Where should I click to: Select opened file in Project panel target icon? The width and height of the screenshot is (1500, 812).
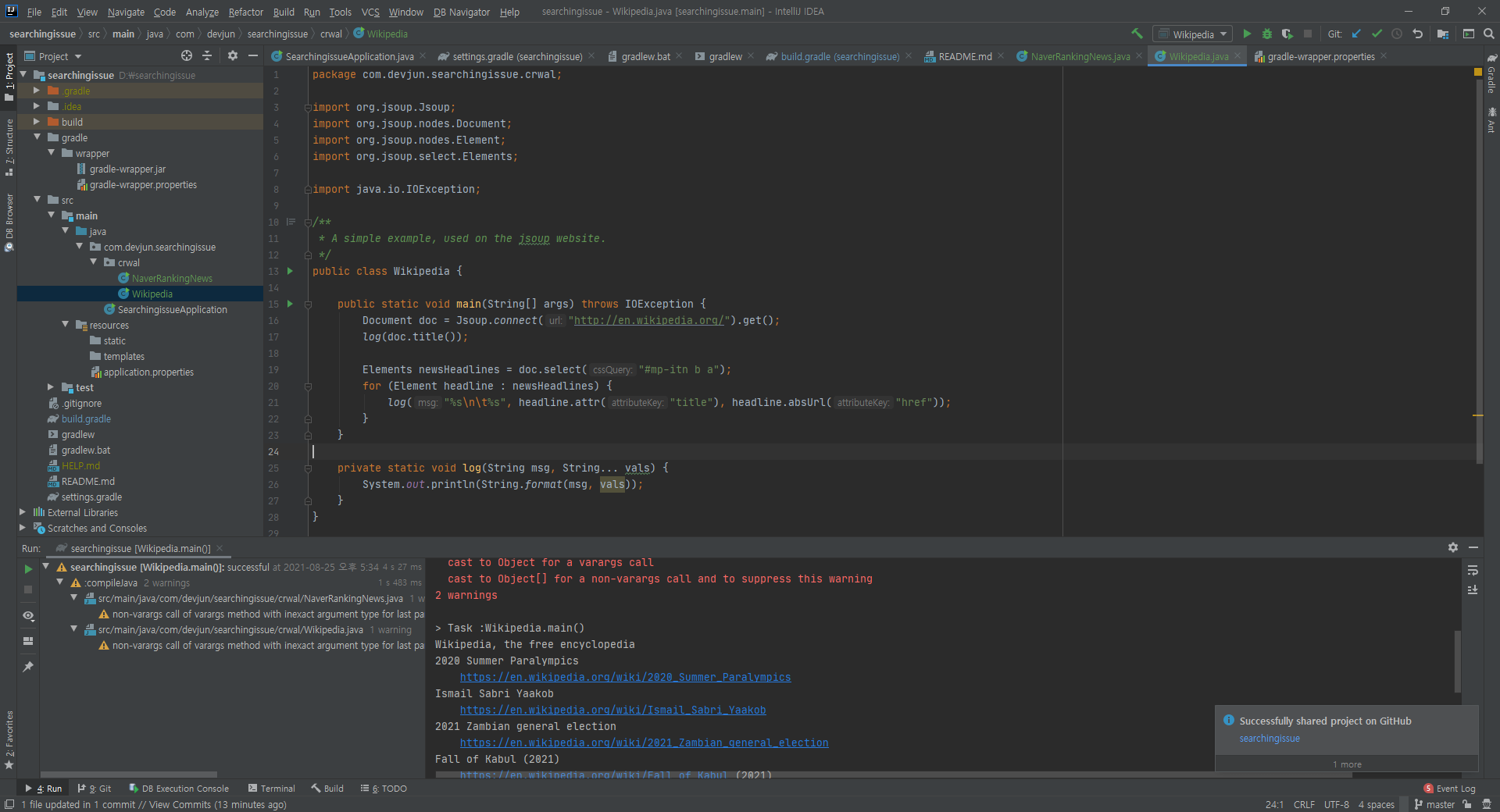187,55
